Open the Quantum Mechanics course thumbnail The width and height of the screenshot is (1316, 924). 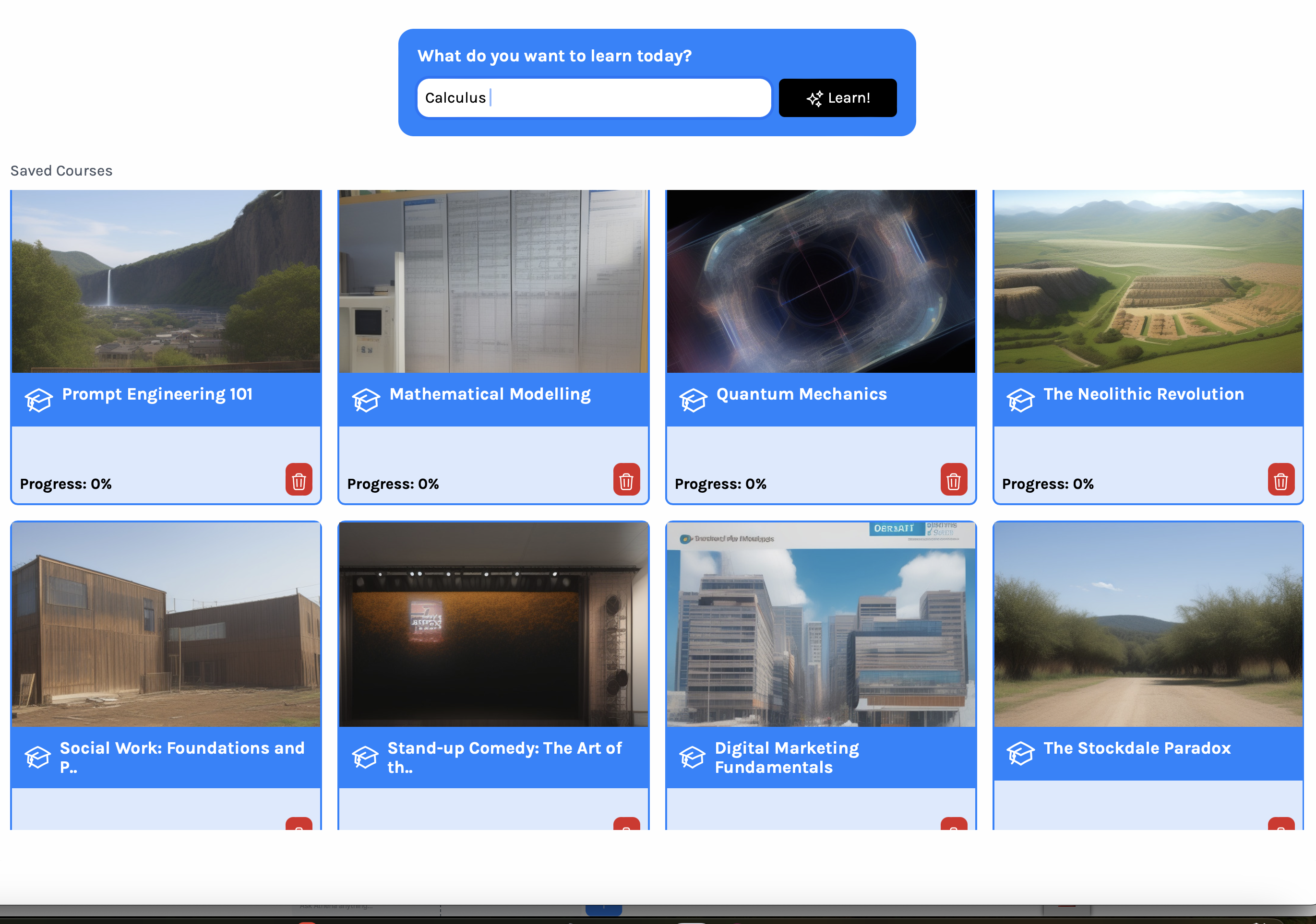click(821, 281)
